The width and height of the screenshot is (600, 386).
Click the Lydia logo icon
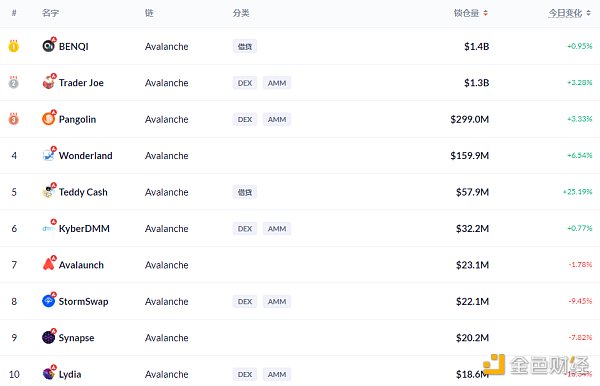pos(49,373)
